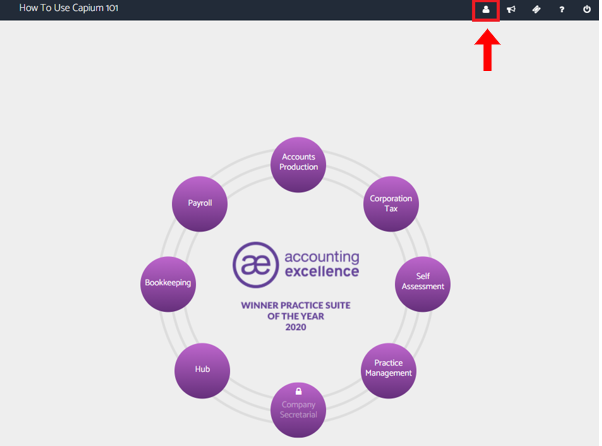602x446 pixels.
Task: Open the Corporation Tax module
Action: pos(391,204)
